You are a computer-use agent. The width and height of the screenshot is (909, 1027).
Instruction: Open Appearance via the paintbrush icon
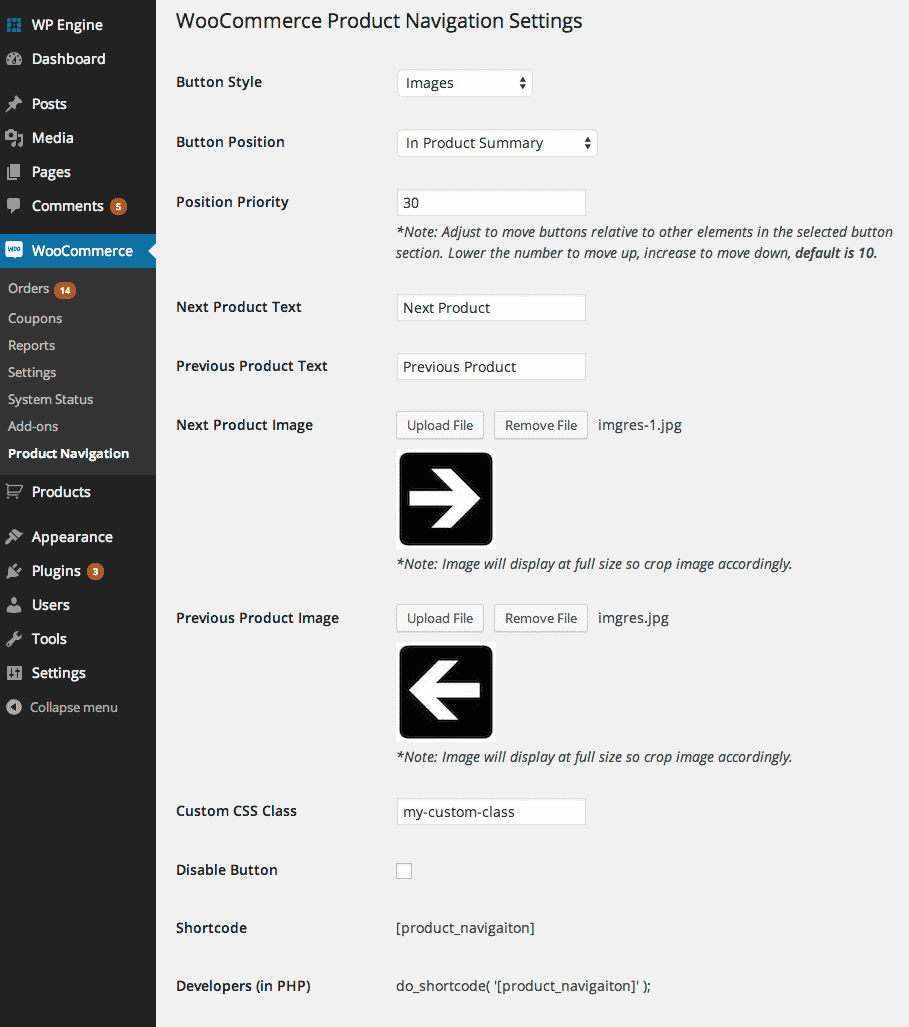16,536
